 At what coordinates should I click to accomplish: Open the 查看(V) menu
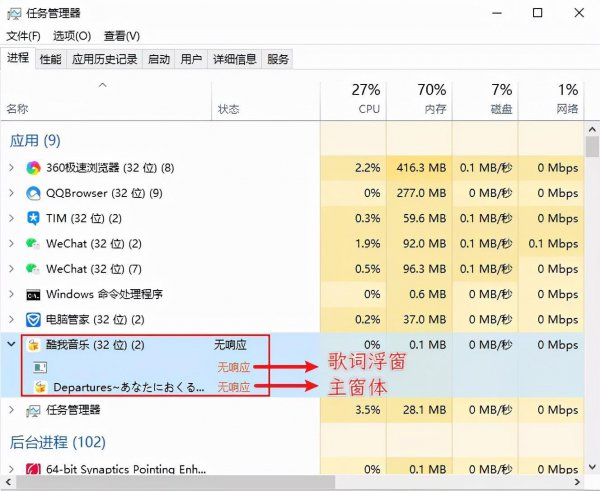[122, 36]
